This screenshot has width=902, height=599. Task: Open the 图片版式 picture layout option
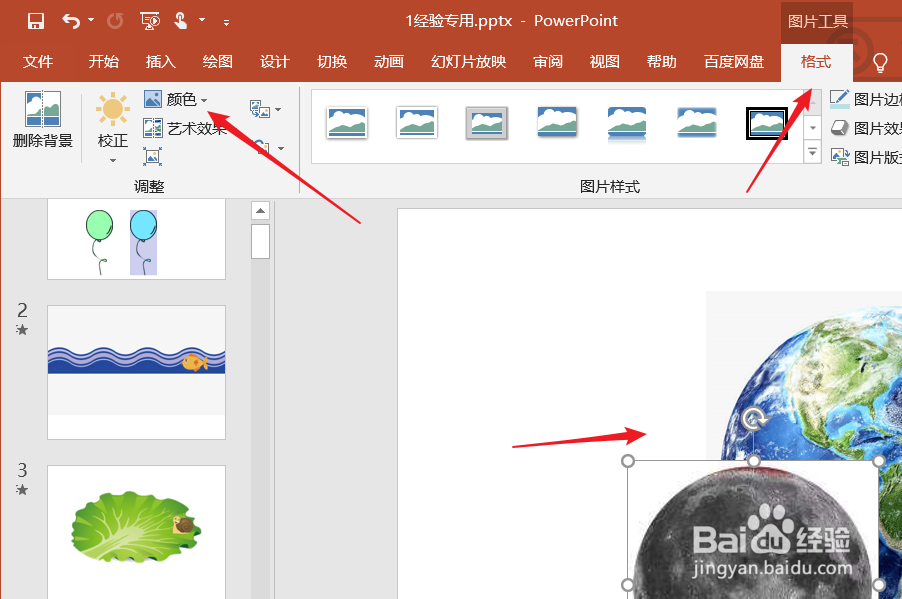point(865,157)
